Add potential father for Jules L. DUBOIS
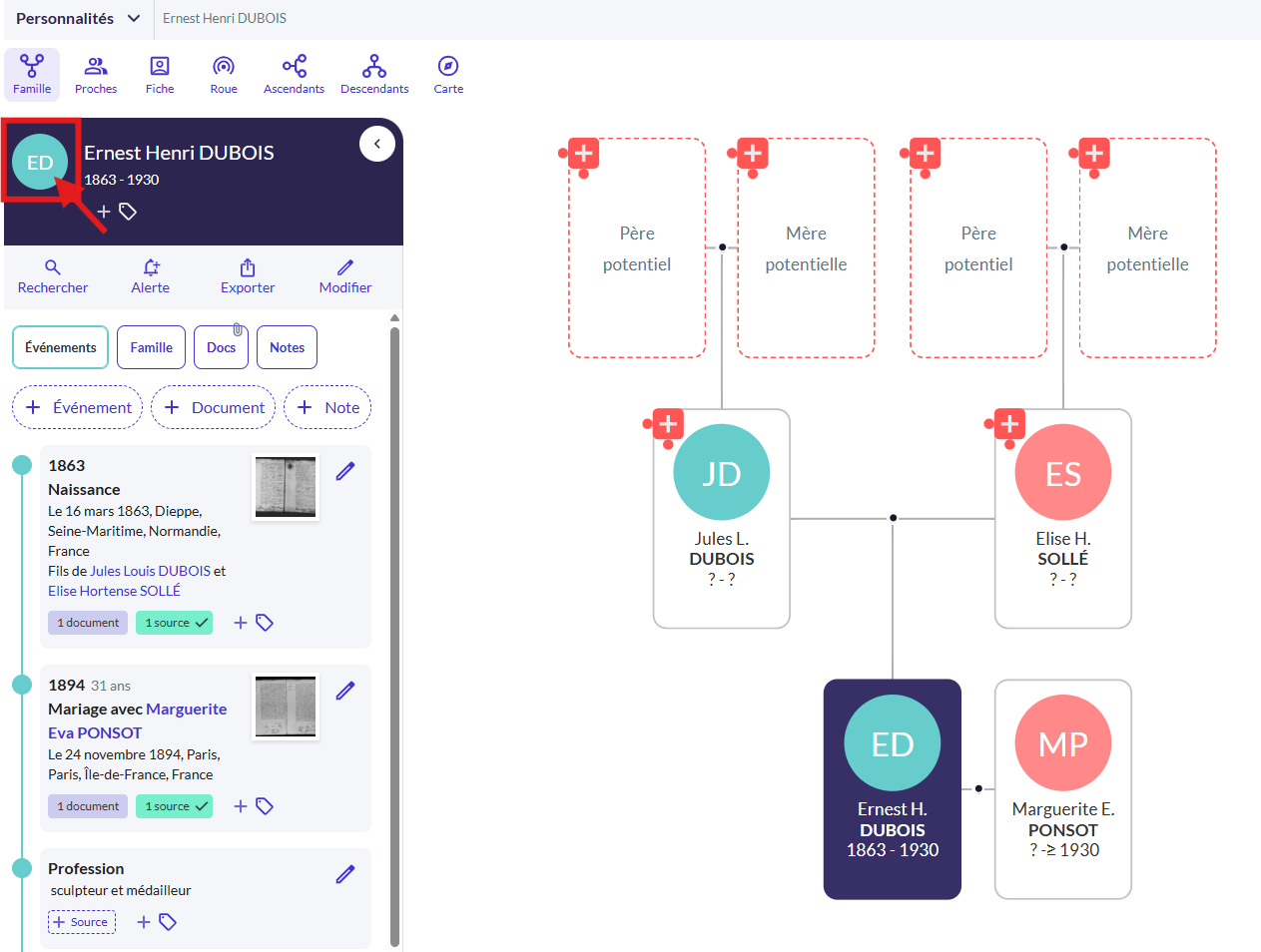 click(x=584, y=154)
